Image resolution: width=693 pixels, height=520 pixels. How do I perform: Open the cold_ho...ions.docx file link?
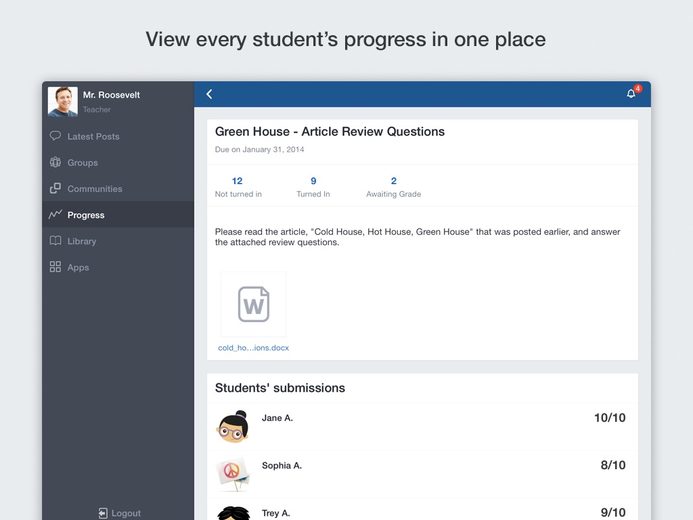tap(253, 348)
